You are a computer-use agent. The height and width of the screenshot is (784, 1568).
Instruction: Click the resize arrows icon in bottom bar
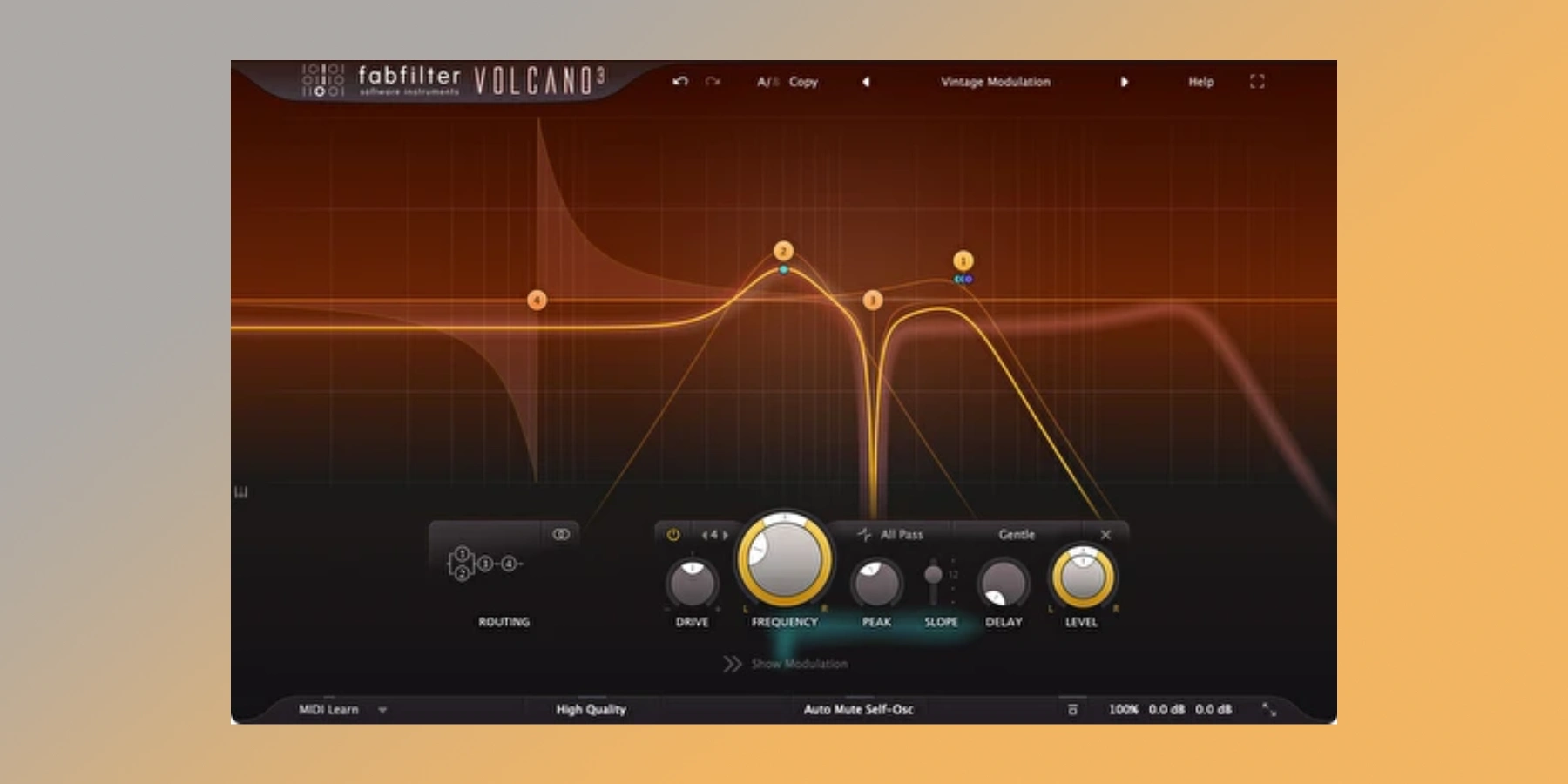(x=1269, y=710)
